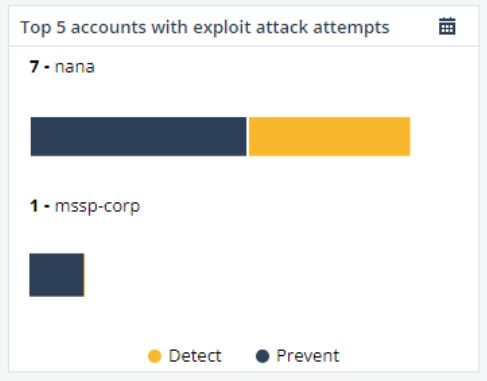Open the calendar date range icon
This screenshot has width=487, height=381.
(447, 26)
